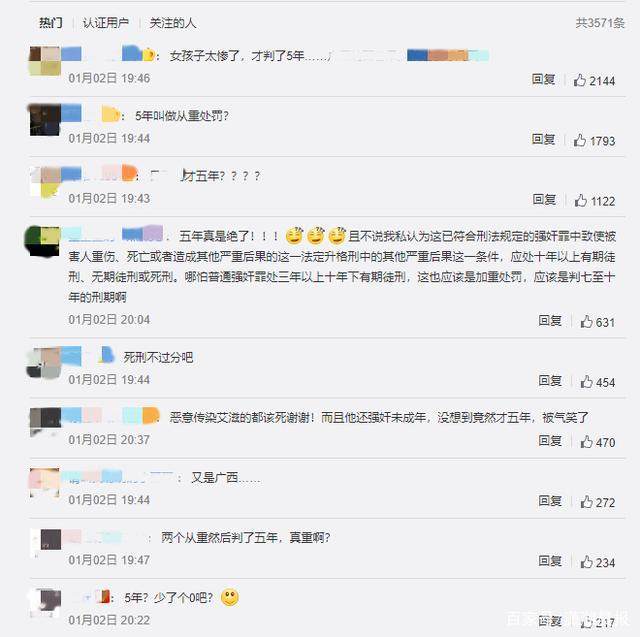The image size is (640, 637).
Task: Open avatar of 5年叫做从重处罚 commenter
Action: click(x=45, y=120)
